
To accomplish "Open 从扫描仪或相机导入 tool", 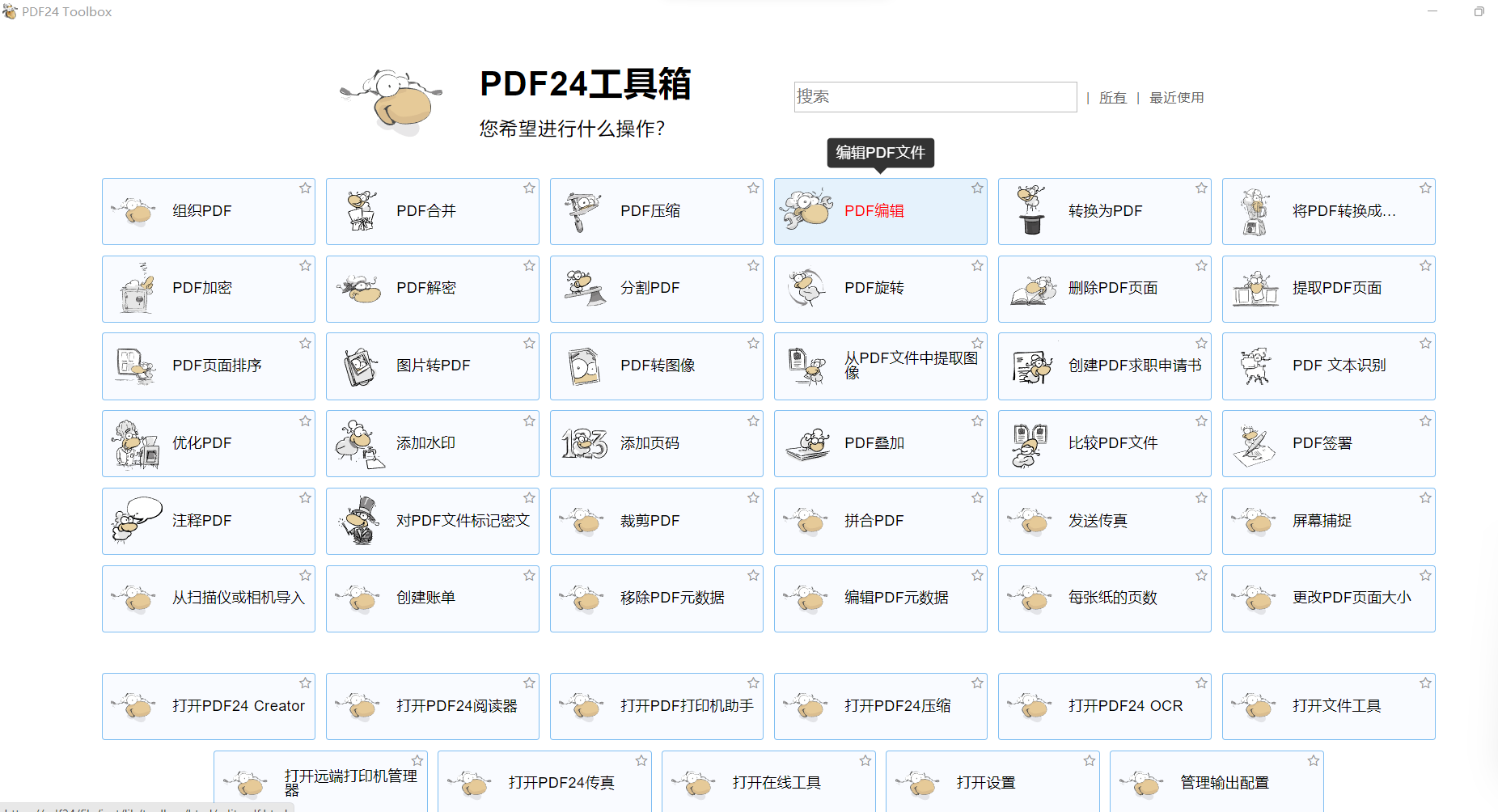I will tap(208, 598).
